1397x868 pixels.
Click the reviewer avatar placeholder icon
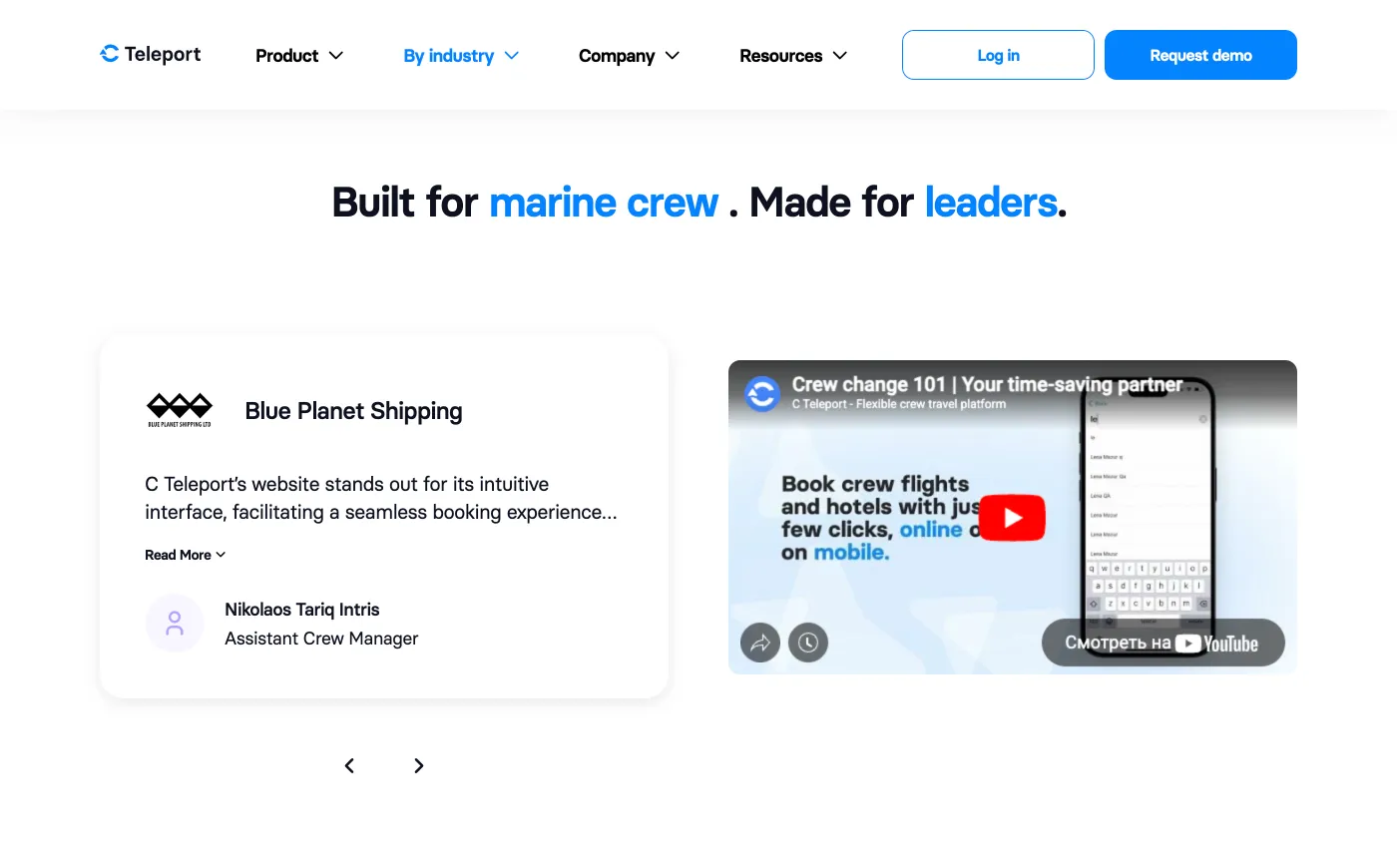[175, 624]
